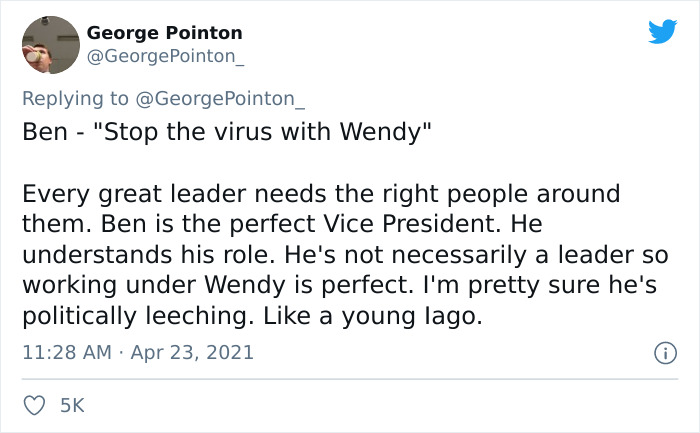This screenshot has height=433, width=700.
Task: Click the 11:28 AM timestamp
Action: point(64,352)
